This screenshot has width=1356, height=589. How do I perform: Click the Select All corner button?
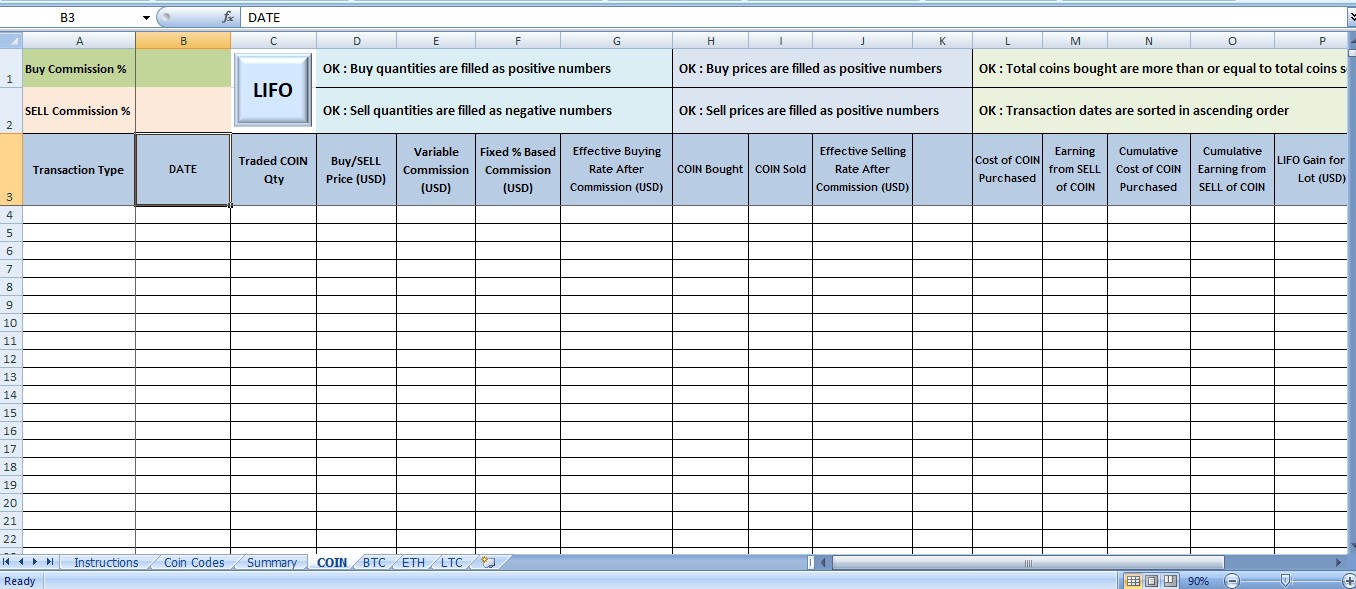tap(11, 41)
